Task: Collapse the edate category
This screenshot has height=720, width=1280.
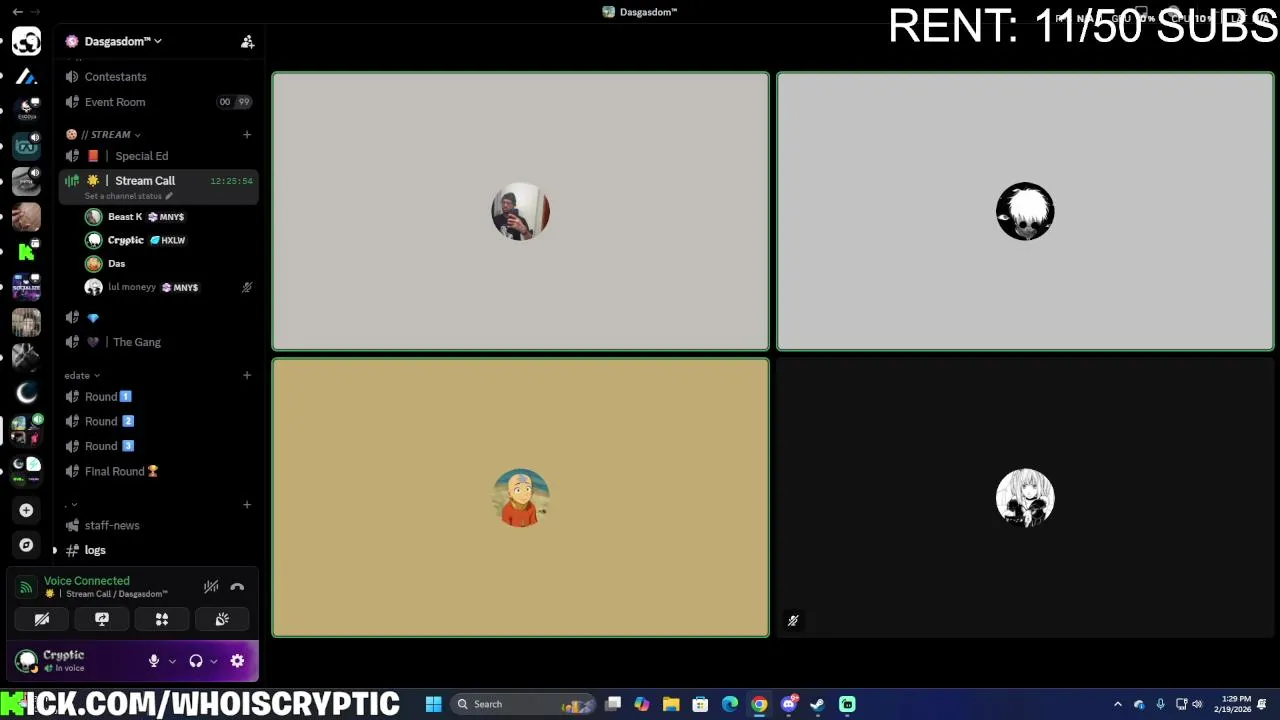Action: 82,376
